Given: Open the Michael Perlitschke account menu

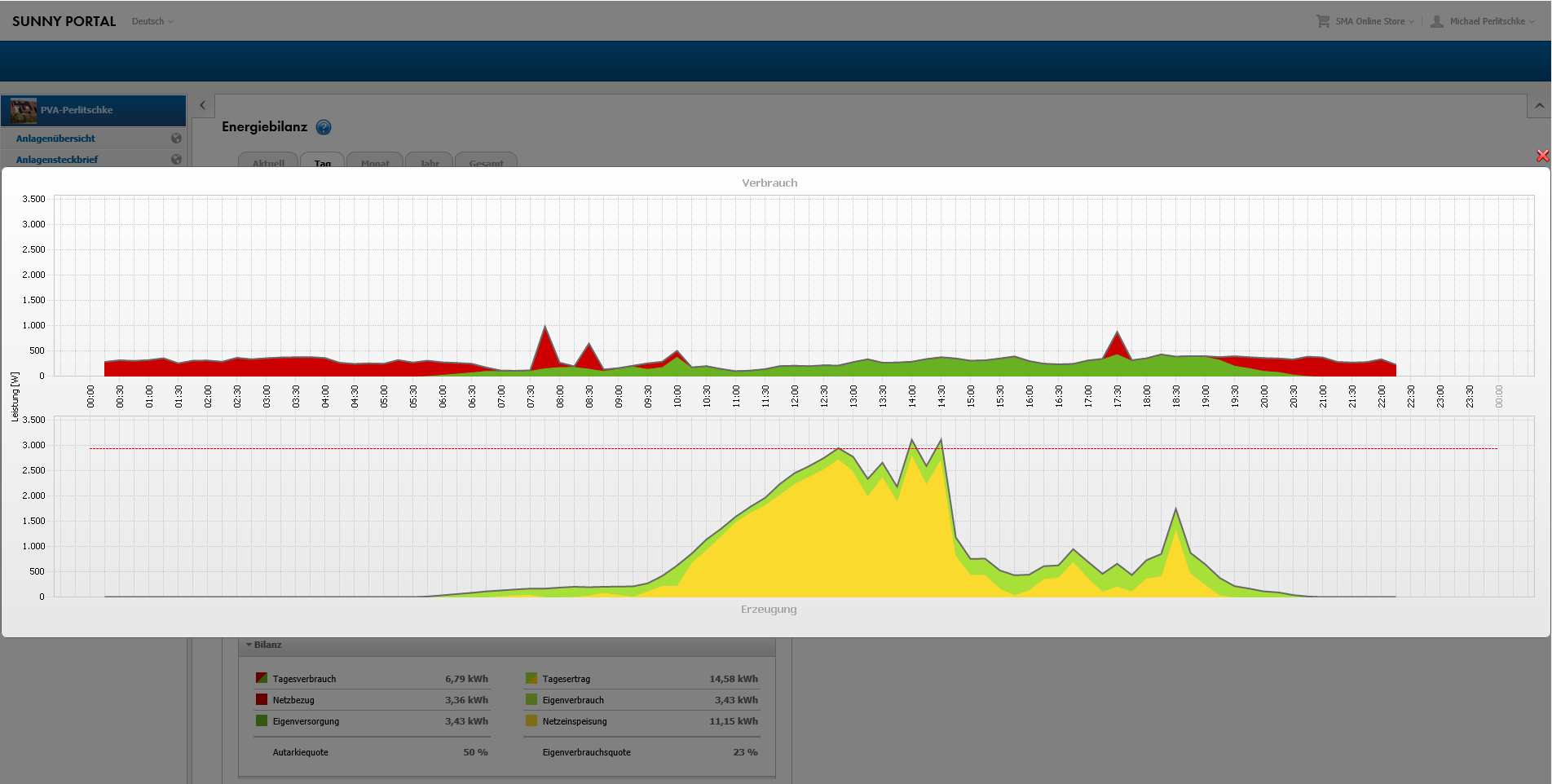Looking at the screenshot, I should [x=1491, y=21].
